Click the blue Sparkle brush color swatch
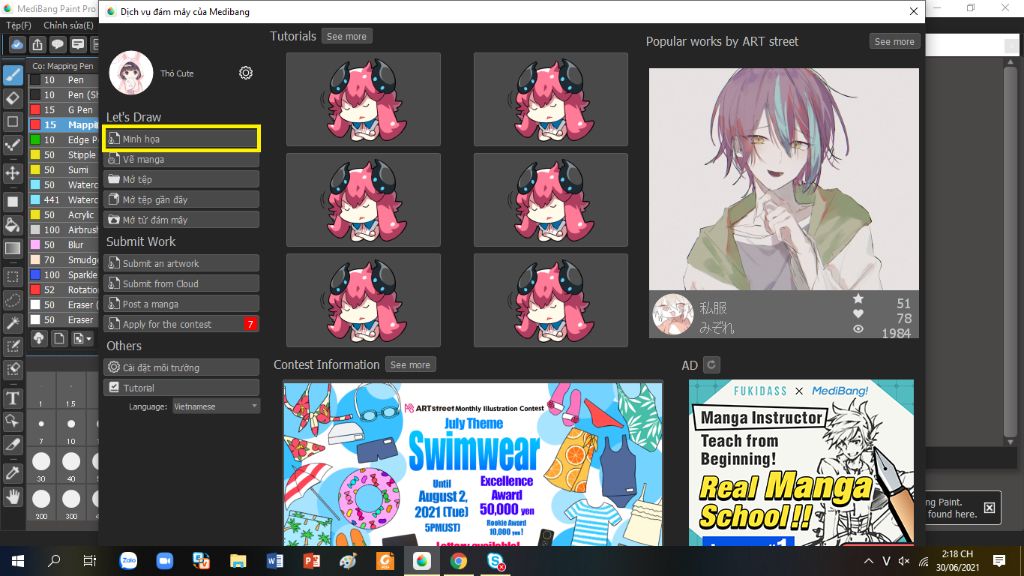The width and height of the screenshot is (1024, 576). 35,275
